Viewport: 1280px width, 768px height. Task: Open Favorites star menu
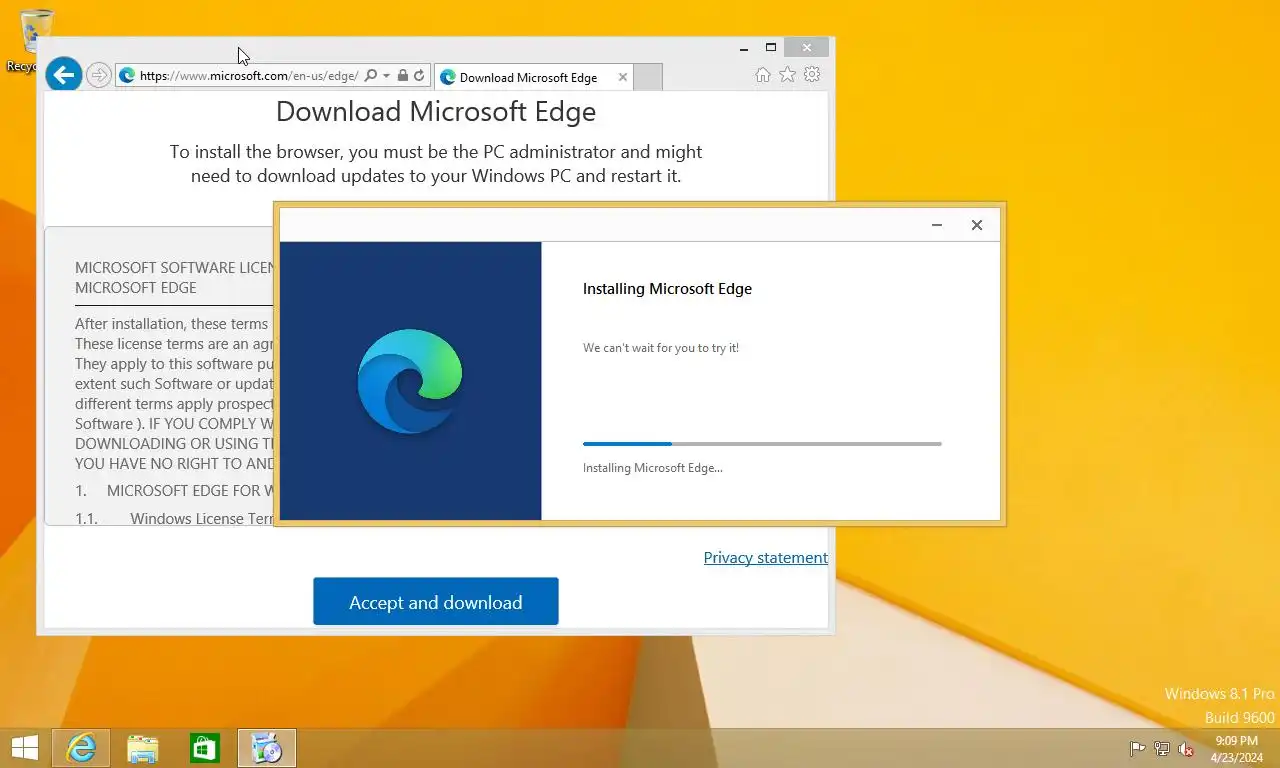(788, 75)
